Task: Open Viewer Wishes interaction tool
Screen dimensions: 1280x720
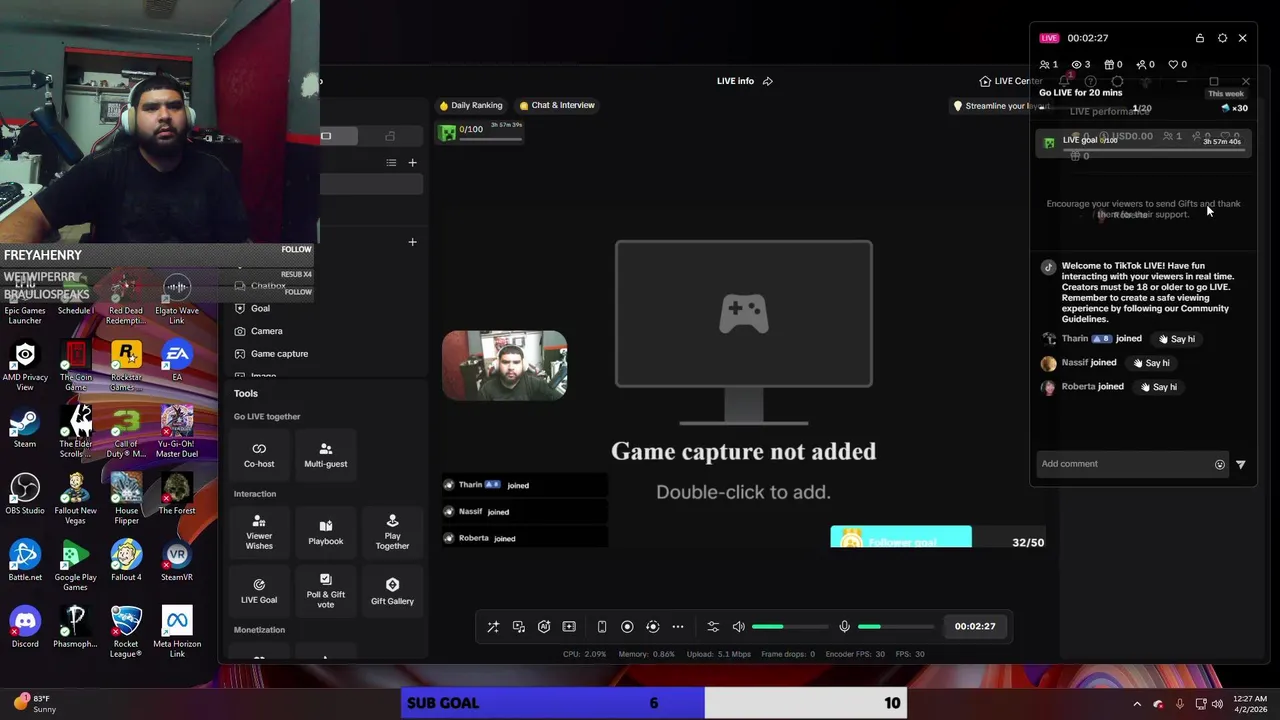Action: pos(259,532)
